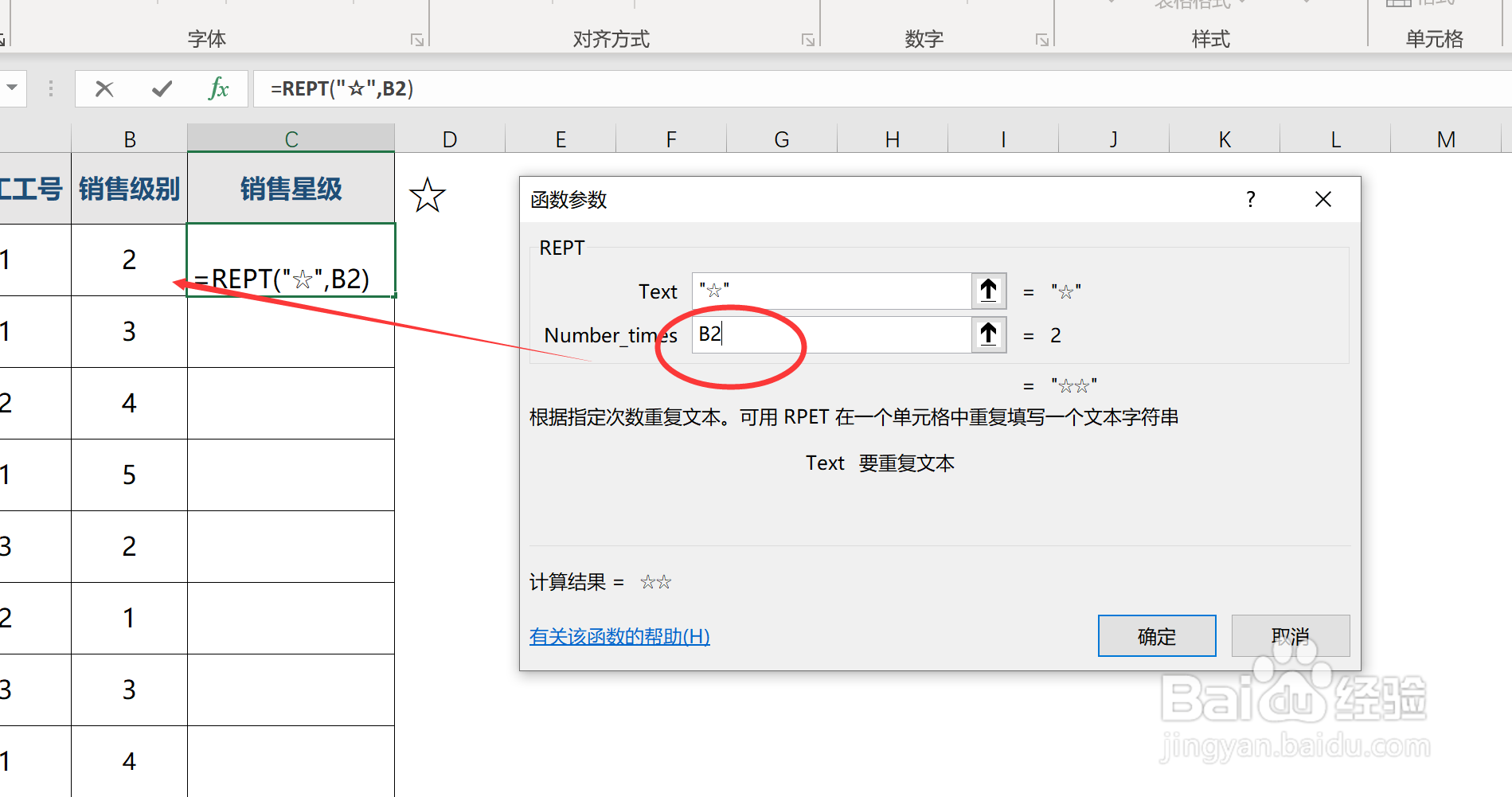Confirm formula with the checkmark icon

(x=162, y=88)
